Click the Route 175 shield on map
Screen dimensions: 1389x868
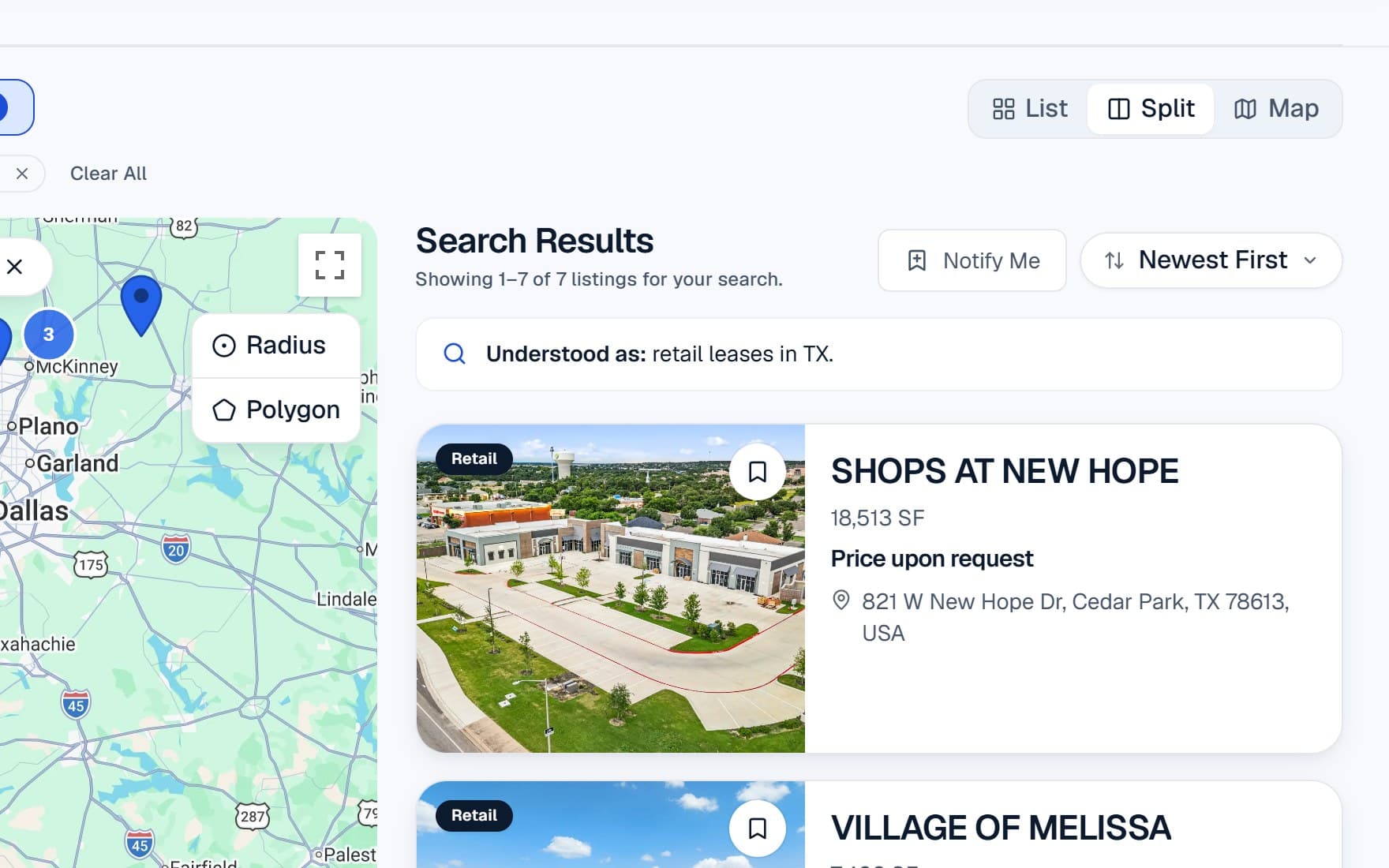pos(91,565)
